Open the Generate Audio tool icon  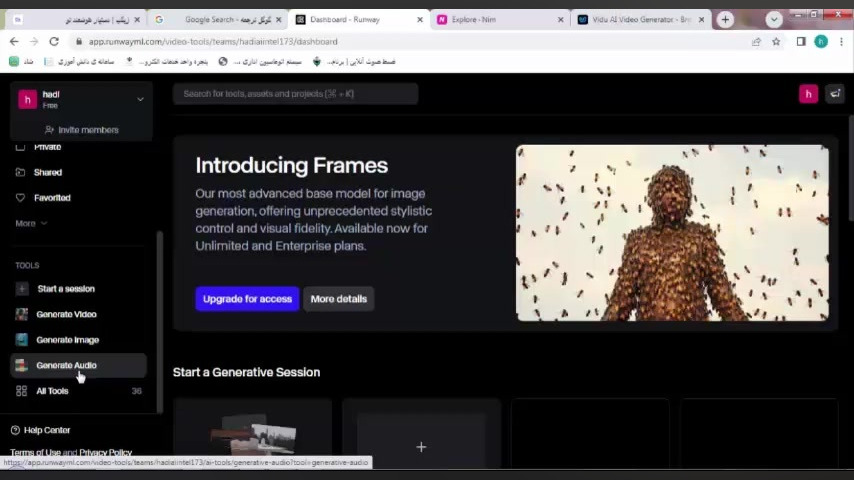pos(21,365)
